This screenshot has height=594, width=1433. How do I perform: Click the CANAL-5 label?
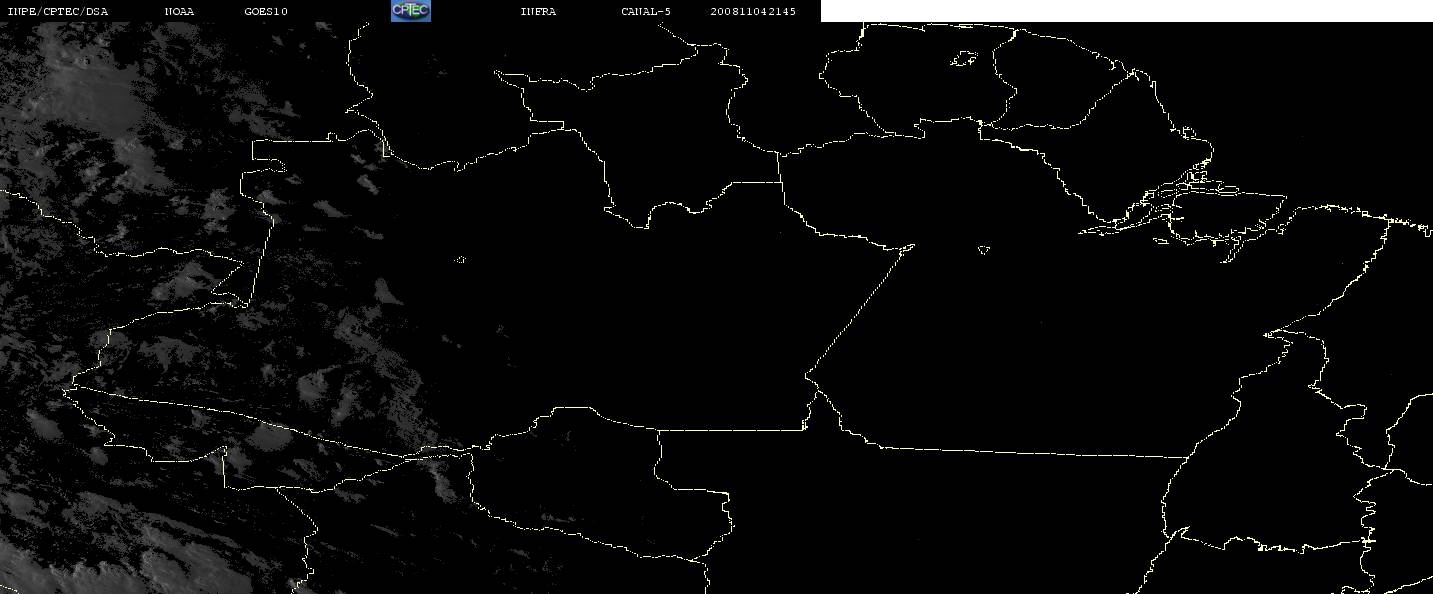coord(645,12)
